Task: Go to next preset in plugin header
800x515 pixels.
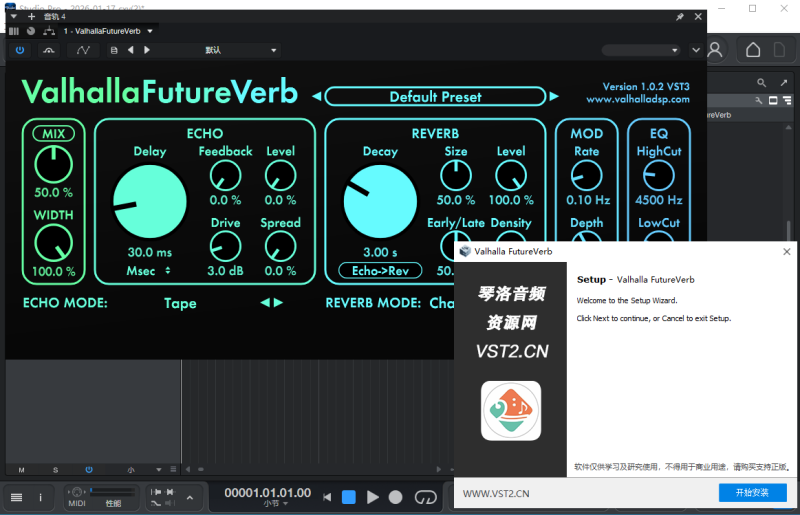Action: pyautogui.click(x=147, y=50)
